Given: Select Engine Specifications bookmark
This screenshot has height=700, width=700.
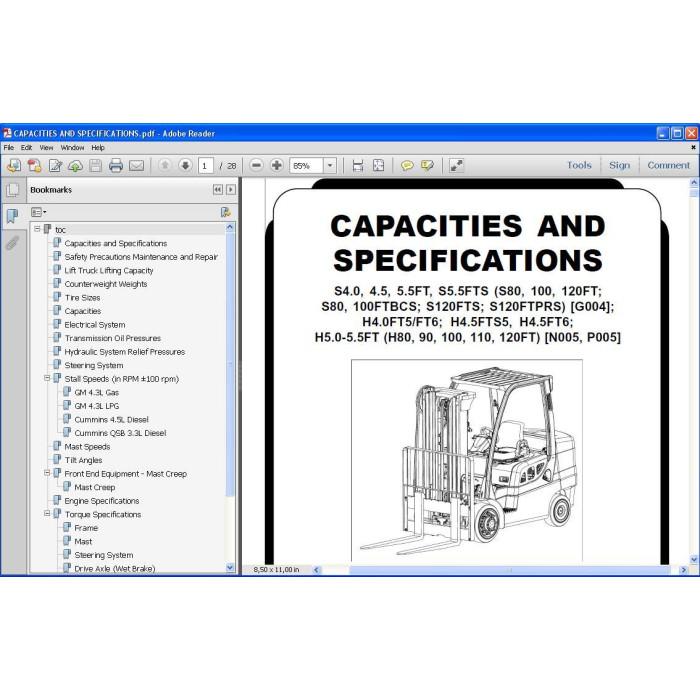Looking at the screenshot, I should (x=101, y=501).
